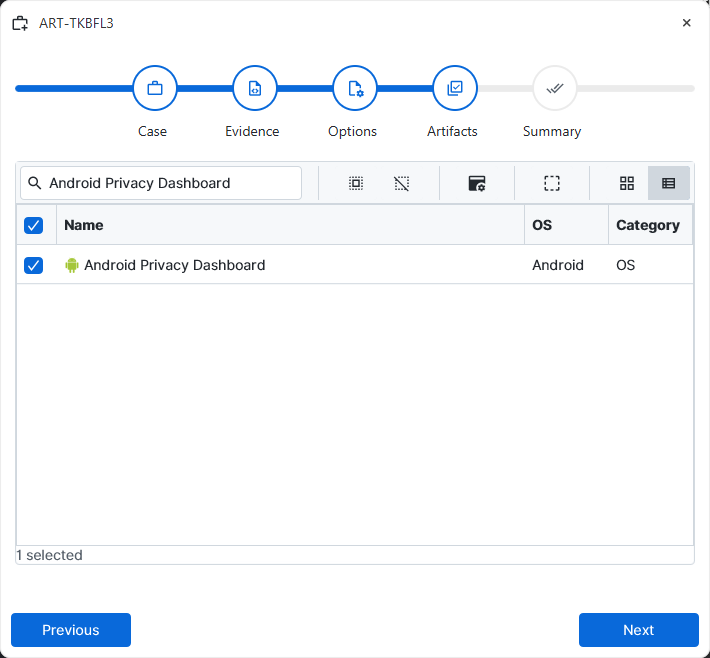The height and width of the screenshot is (658, 710).
Task: Sort by the Category column header
Action: (650, 225)
